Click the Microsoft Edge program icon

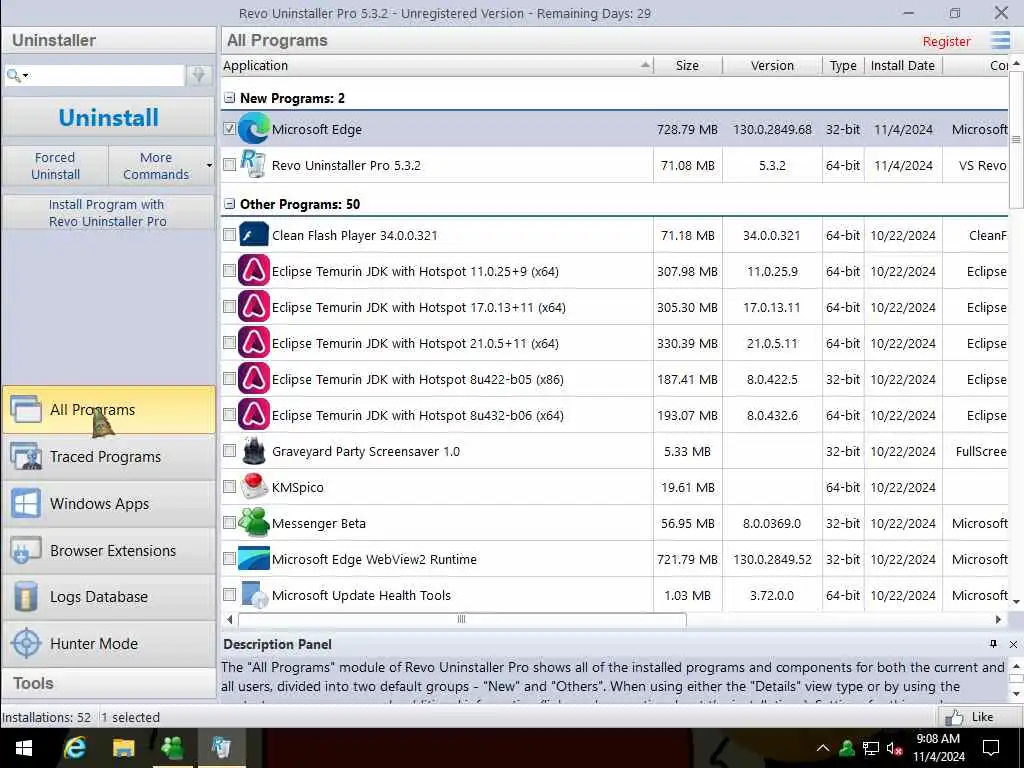coord(253,129)
